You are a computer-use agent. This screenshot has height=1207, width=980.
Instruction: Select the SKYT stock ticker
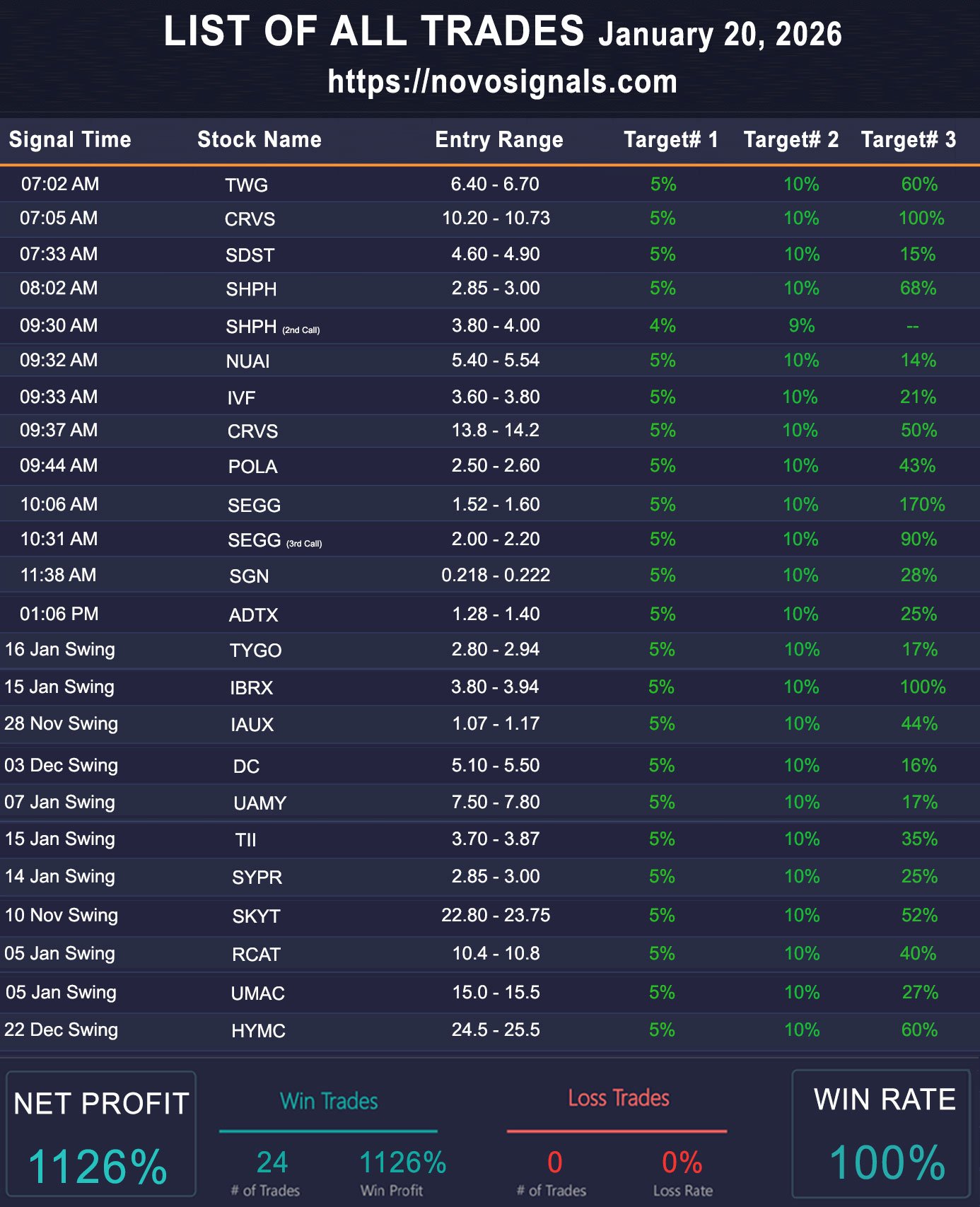tap(256, 916)
